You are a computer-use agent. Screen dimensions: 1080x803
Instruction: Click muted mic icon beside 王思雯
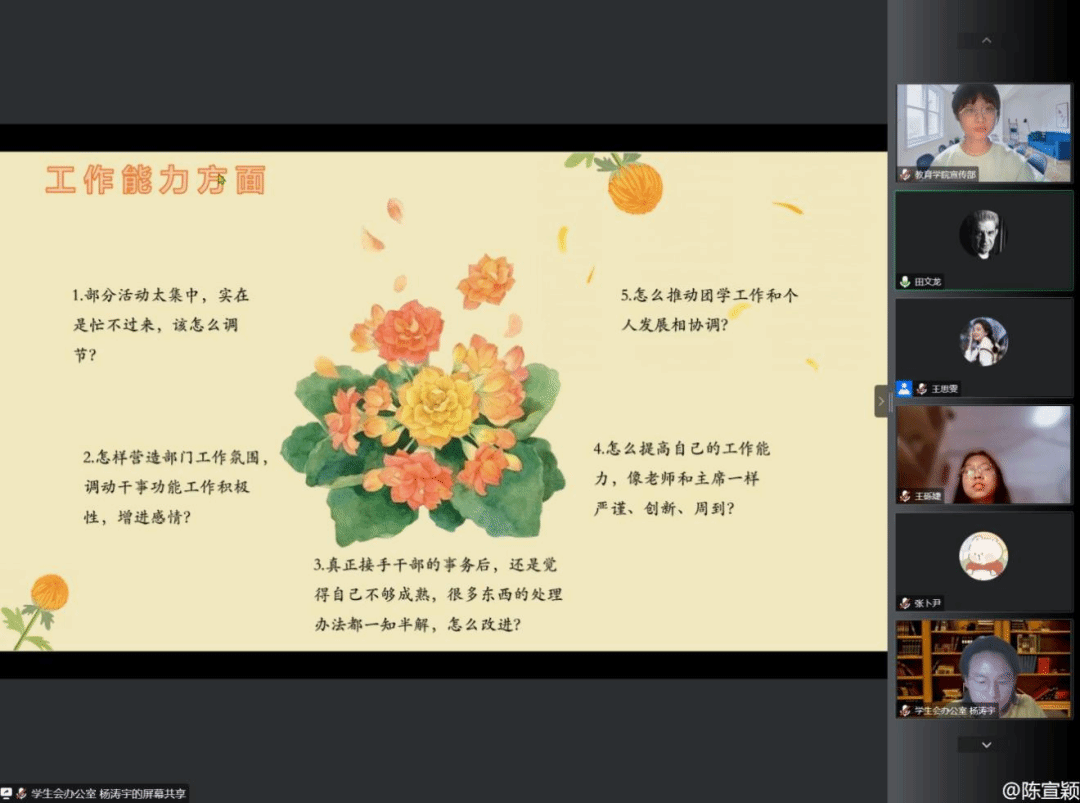921,389
